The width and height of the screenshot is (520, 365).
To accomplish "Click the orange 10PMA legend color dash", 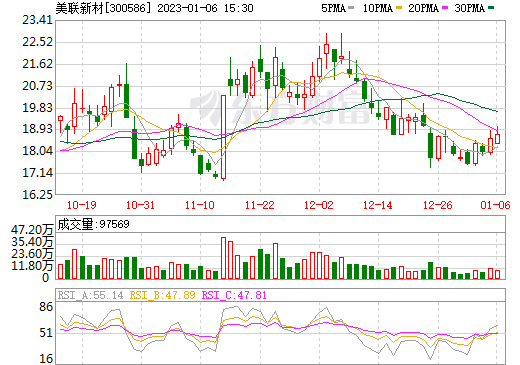I will click(x=399, y=8).
